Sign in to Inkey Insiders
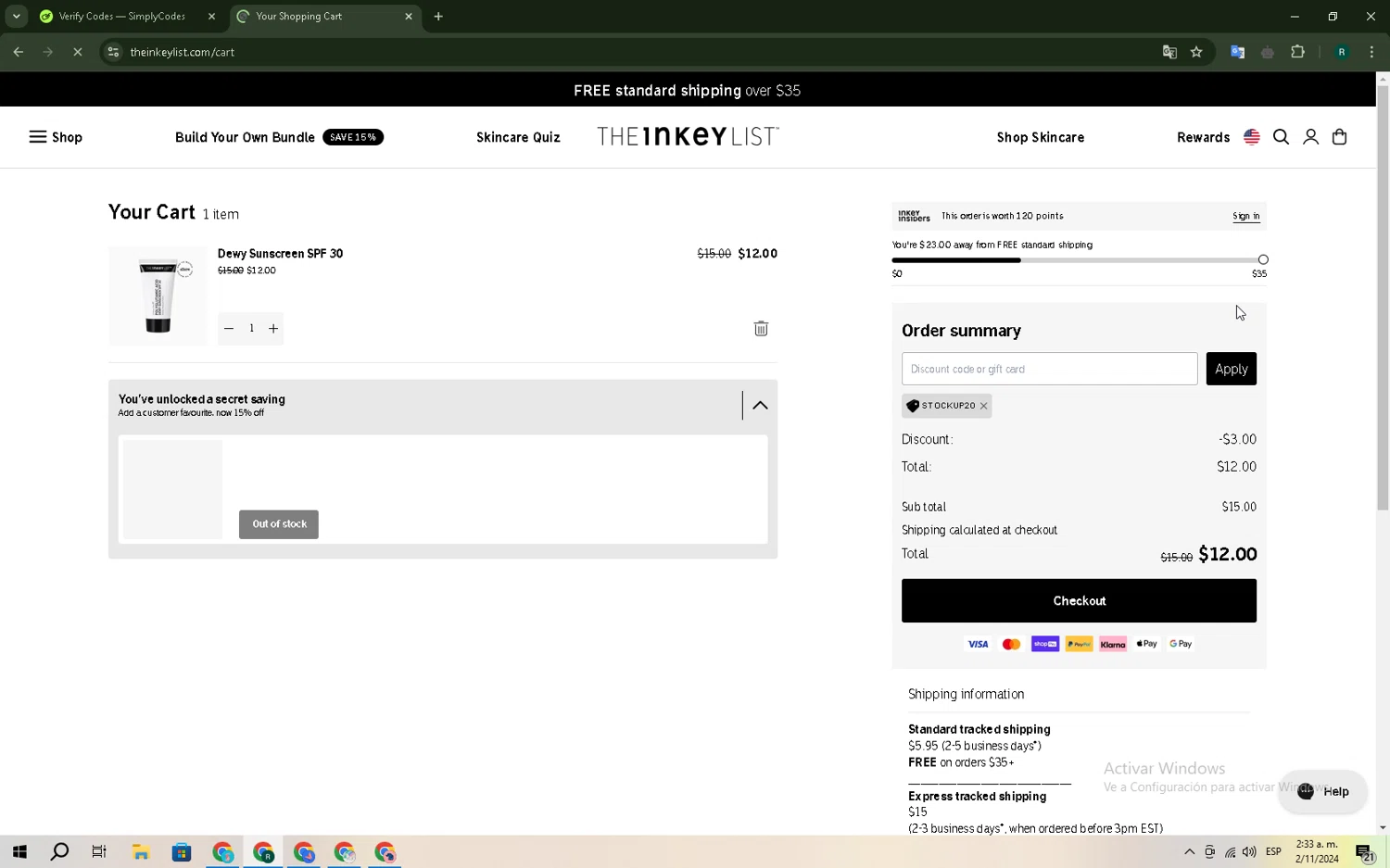 [x=1245, y=216]
